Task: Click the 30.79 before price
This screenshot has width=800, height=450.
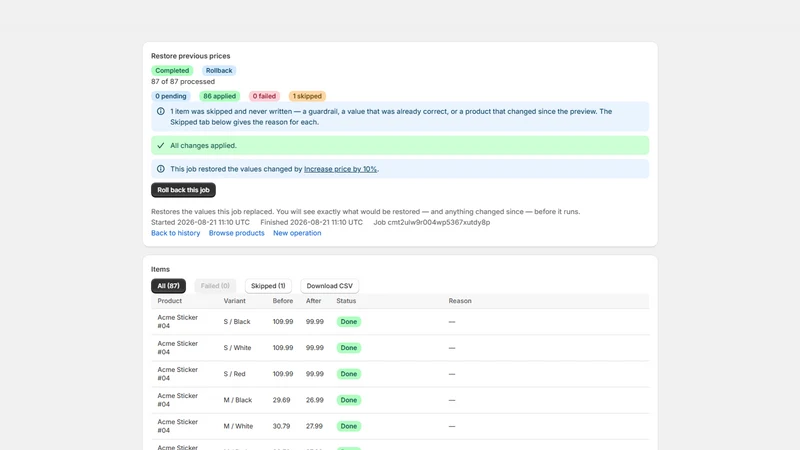Action: [x=281, y=426]
